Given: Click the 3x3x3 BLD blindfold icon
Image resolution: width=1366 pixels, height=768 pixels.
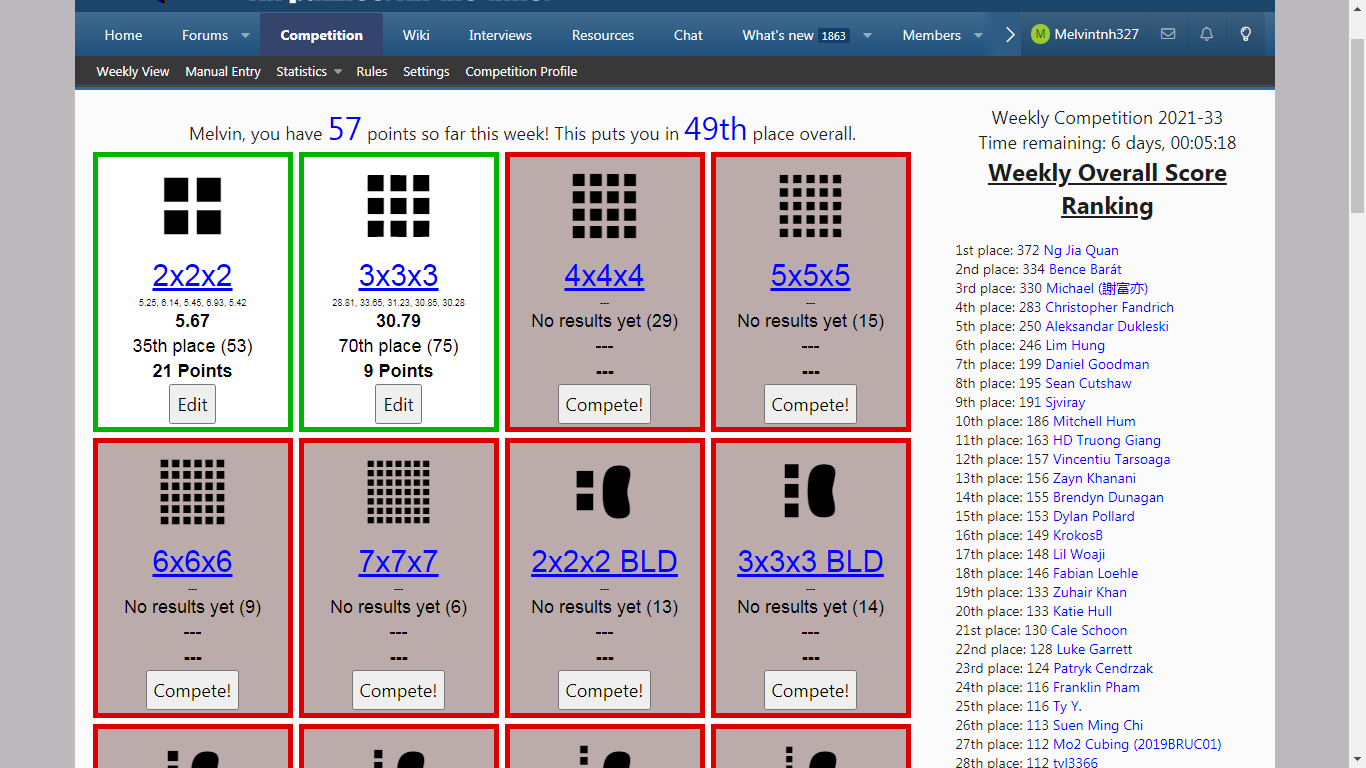Looking at the screenshot, I should (x=810, y=492).
